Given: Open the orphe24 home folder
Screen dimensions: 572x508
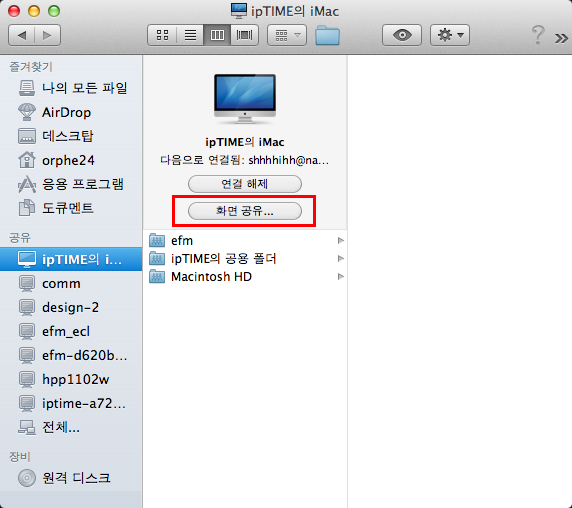Looking at the screenshot, I should (x=71, y=160).
